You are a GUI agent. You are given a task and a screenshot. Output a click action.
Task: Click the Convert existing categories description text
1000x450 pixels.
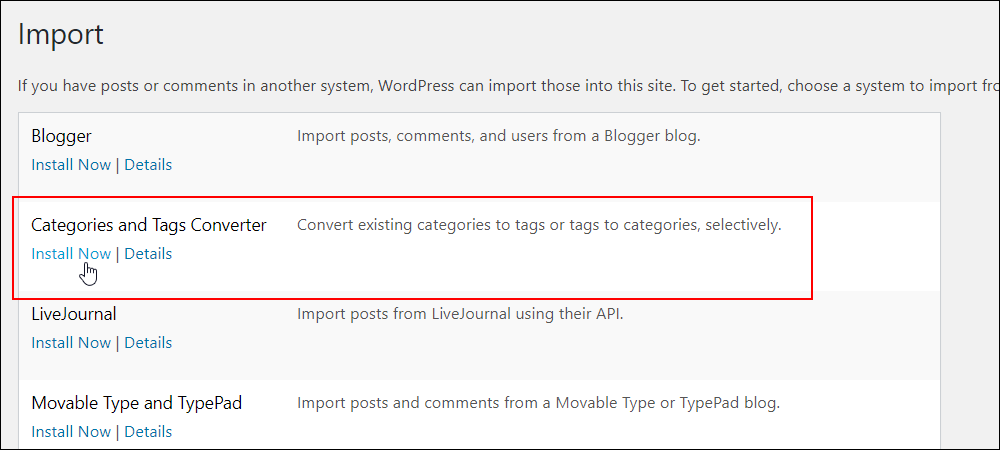coord(539,225)
